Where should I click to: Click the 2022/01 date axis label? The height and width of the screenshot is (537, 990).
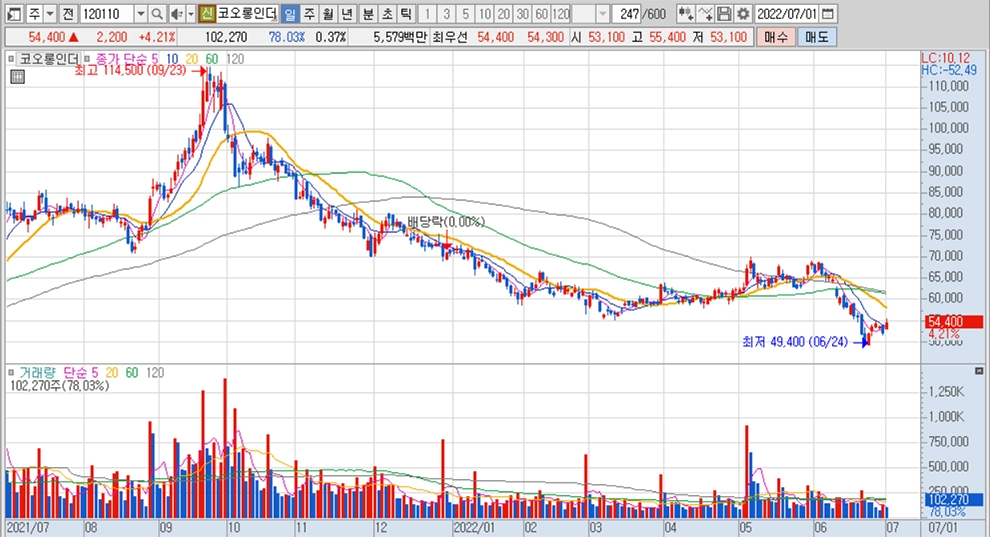pos(474,527)
